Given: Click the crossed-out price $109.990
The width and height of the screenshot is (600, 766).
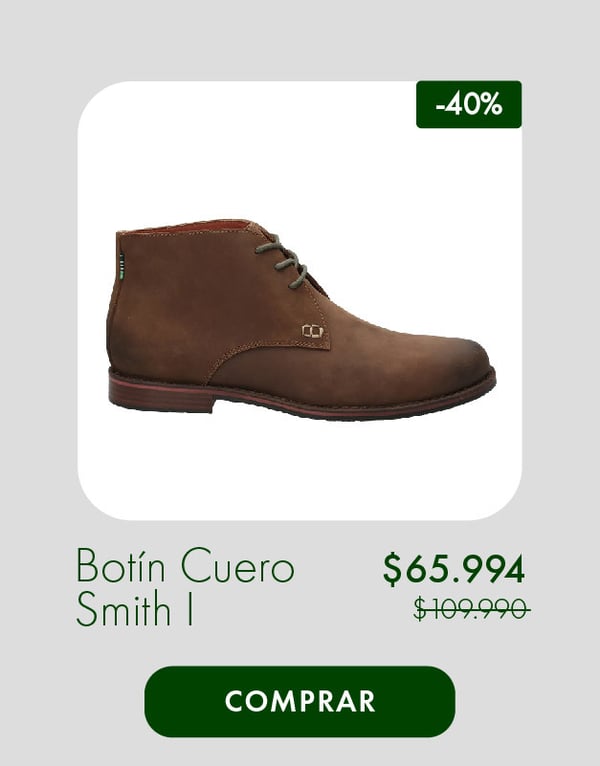Looking at the screenshot, I should pyautogui.click(x=471, y=608).
